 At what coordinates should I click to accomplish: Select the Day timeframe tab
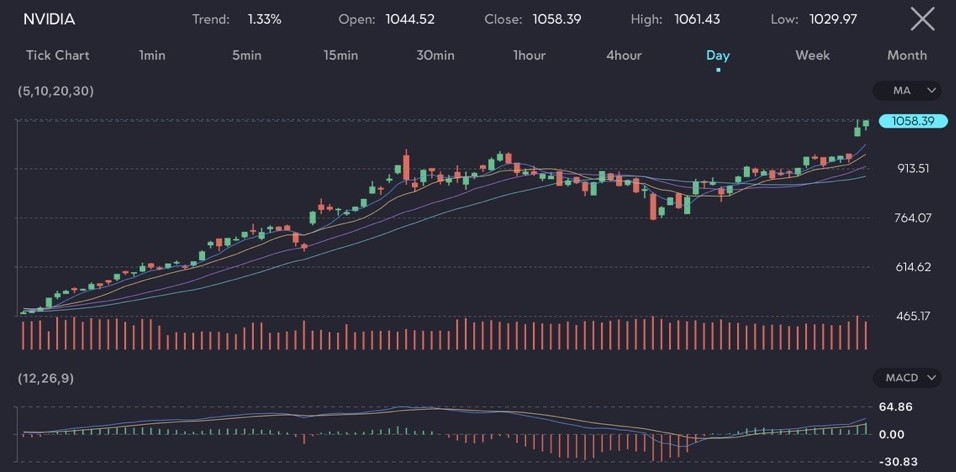[x=717, y=55]
